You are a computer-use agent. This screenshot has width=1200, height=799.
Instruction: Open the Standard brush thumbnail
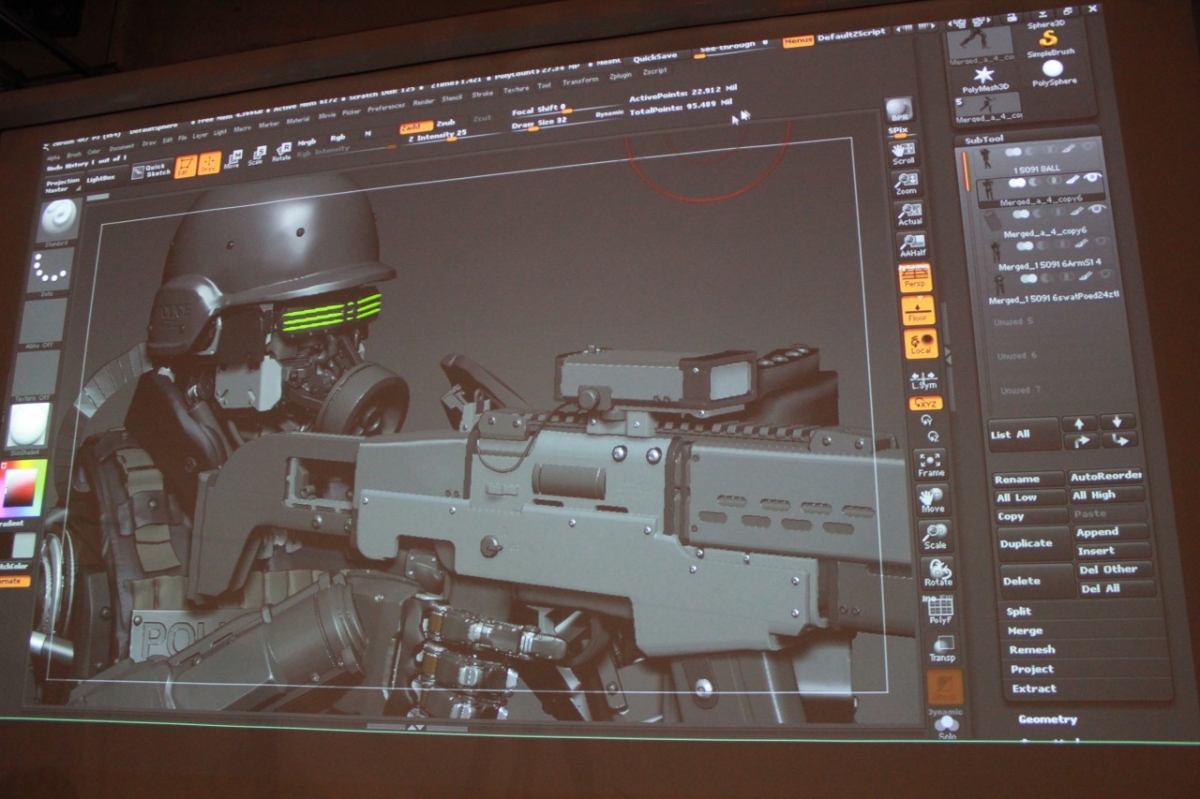click(59, 221)
